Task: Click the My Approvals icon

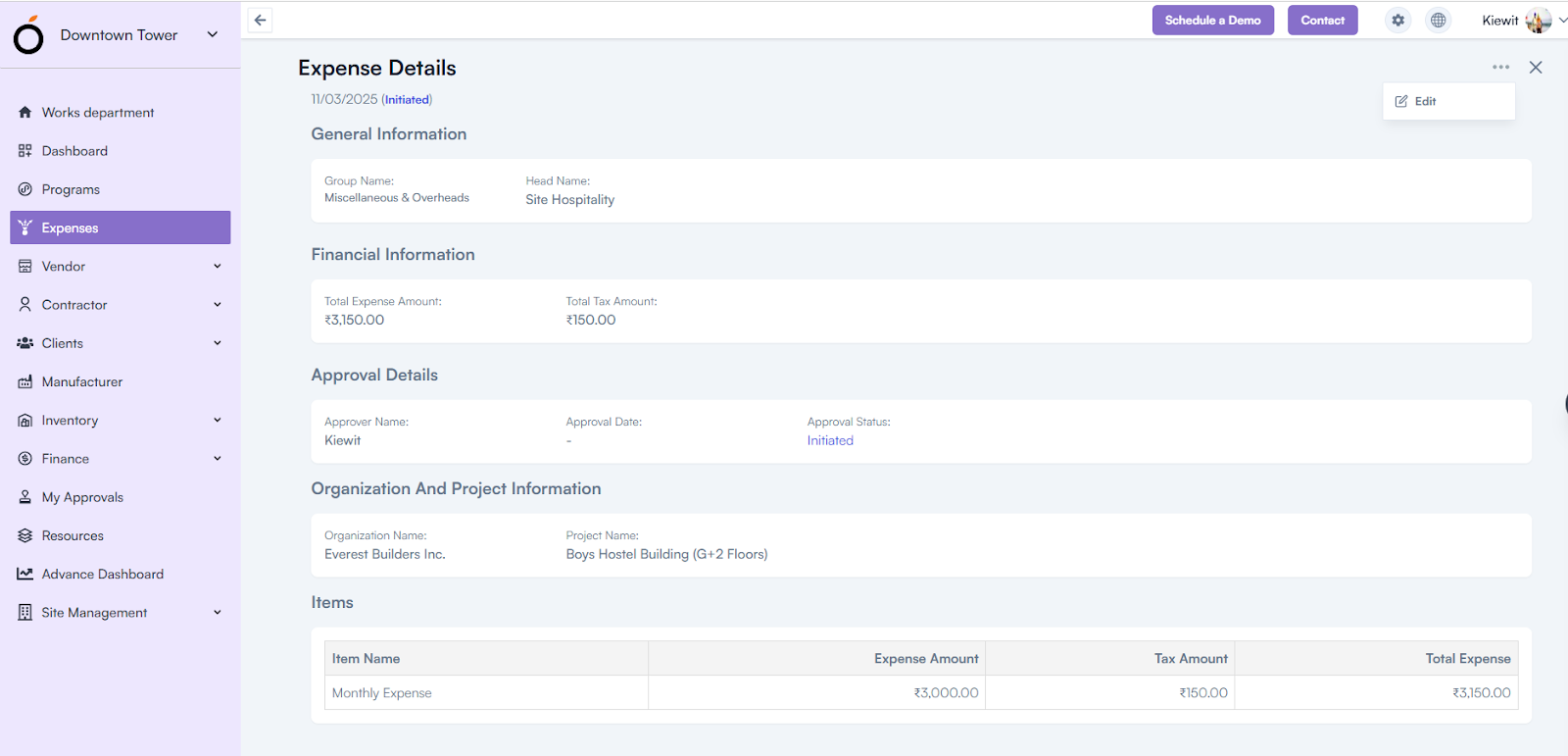Action: [x=25, y=497]
